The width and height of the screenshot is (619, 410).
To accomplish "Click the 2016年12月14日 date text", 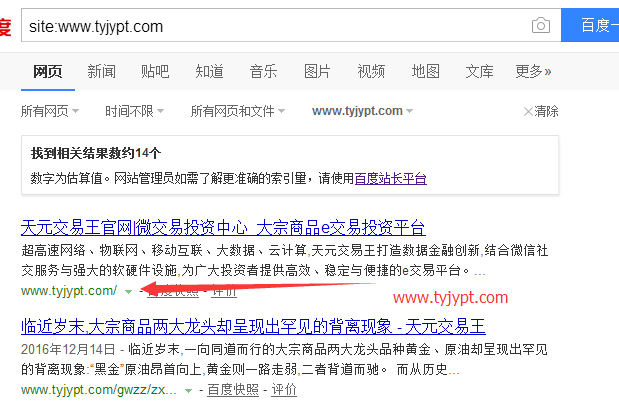I will tap(68, 350).
